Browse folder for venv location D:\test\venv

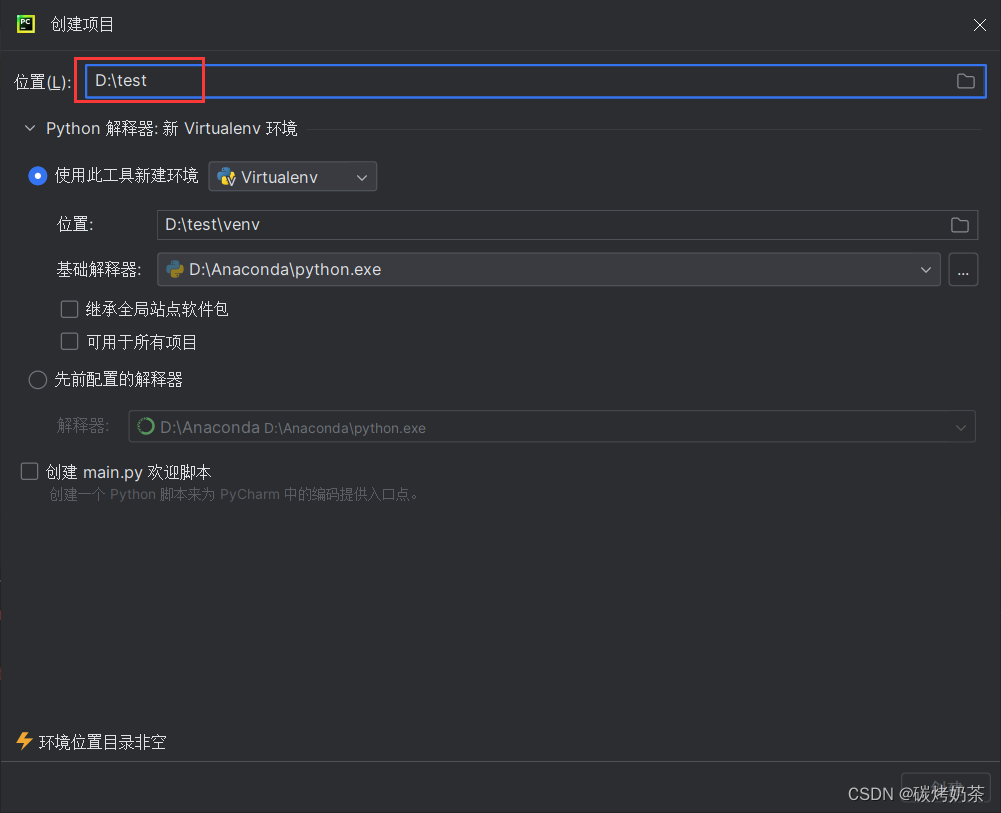(x=960, y=225)
